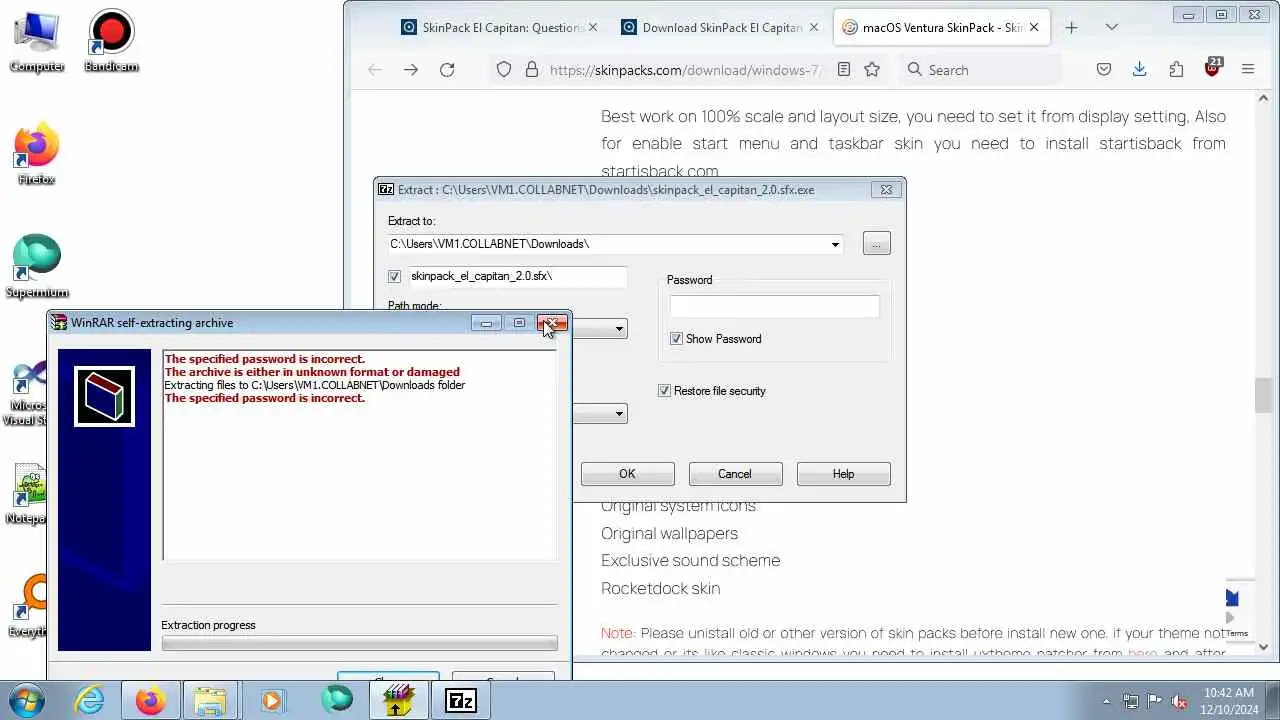
Task: List all Firefox tabs chevron
Action: click(x=1111, y=27)
